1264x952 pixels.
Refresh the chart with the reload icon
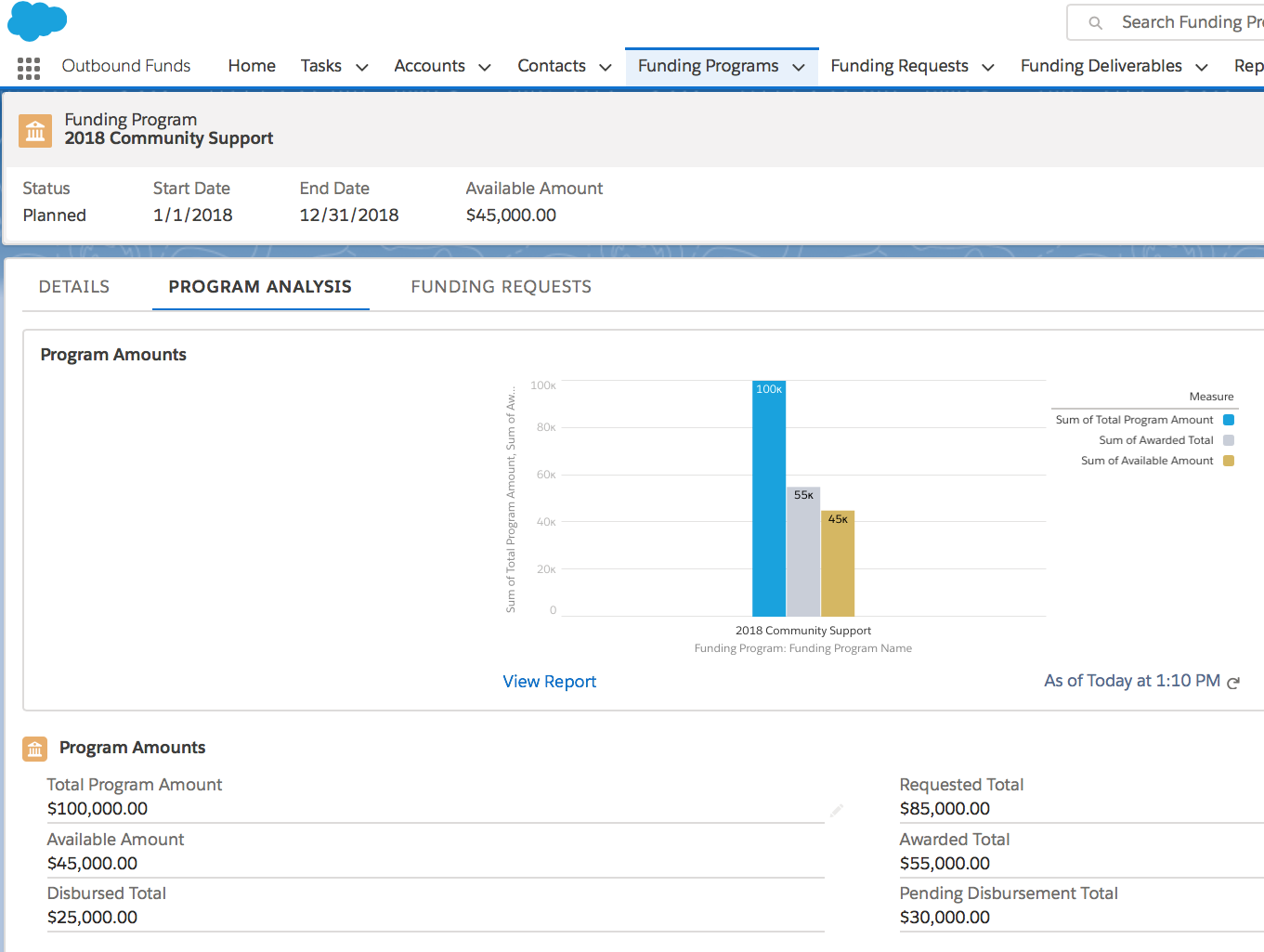pyautogui.click(x=1233, y=683)
